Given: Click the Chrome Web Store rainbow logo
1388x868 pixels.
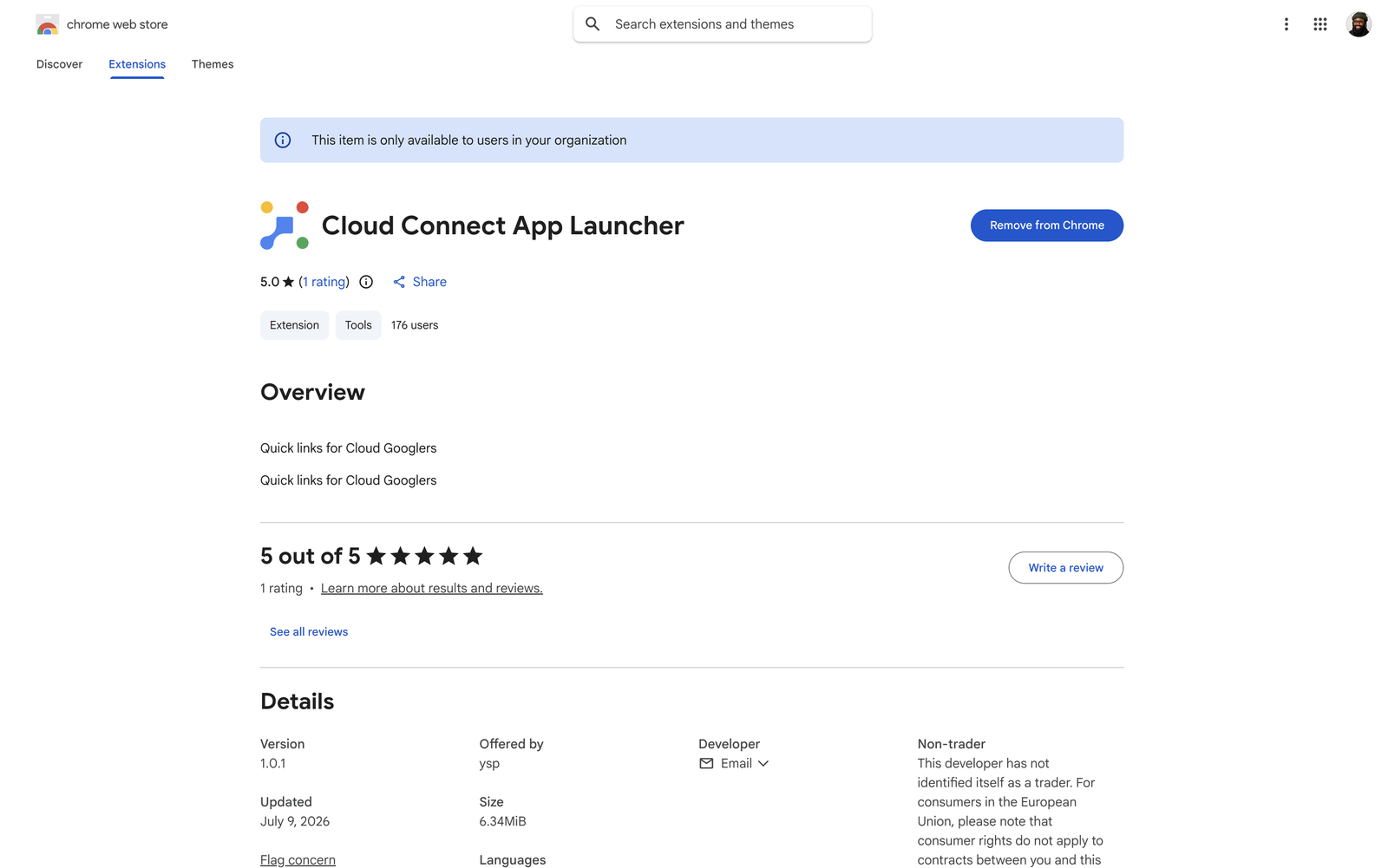Looking at the screenshot, I should coord(48,24).
